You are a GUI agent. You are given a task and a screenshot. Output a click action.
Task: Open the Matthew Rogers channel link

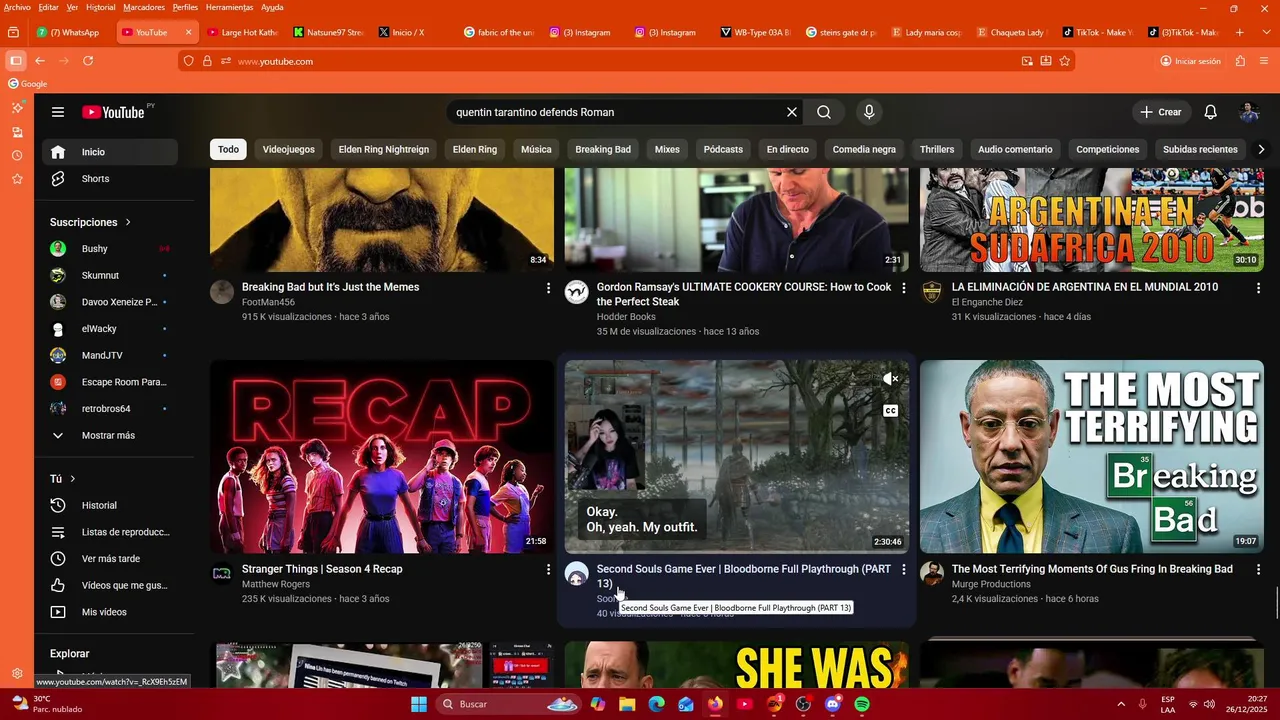(276, 584)
